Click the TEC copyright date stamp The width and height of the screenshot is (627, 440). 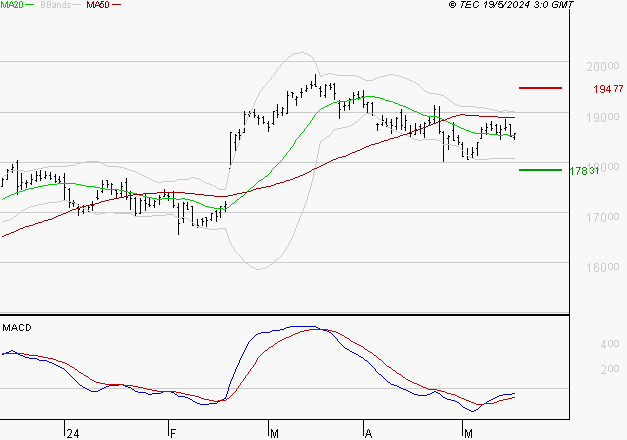pyautogui.click(x=511, y=5)
